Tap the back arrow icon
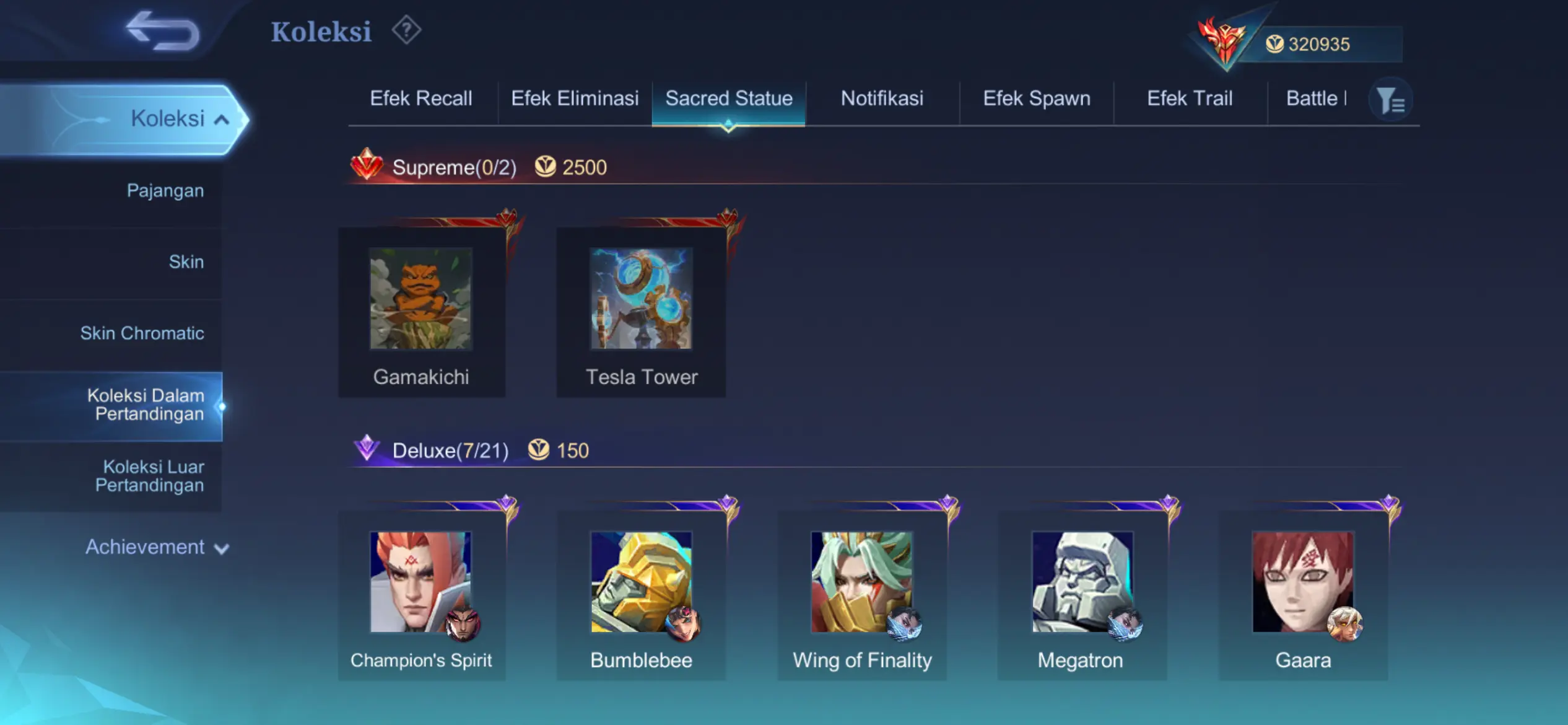This screenshot has height=725, width=1568. (x=162, y=30)
